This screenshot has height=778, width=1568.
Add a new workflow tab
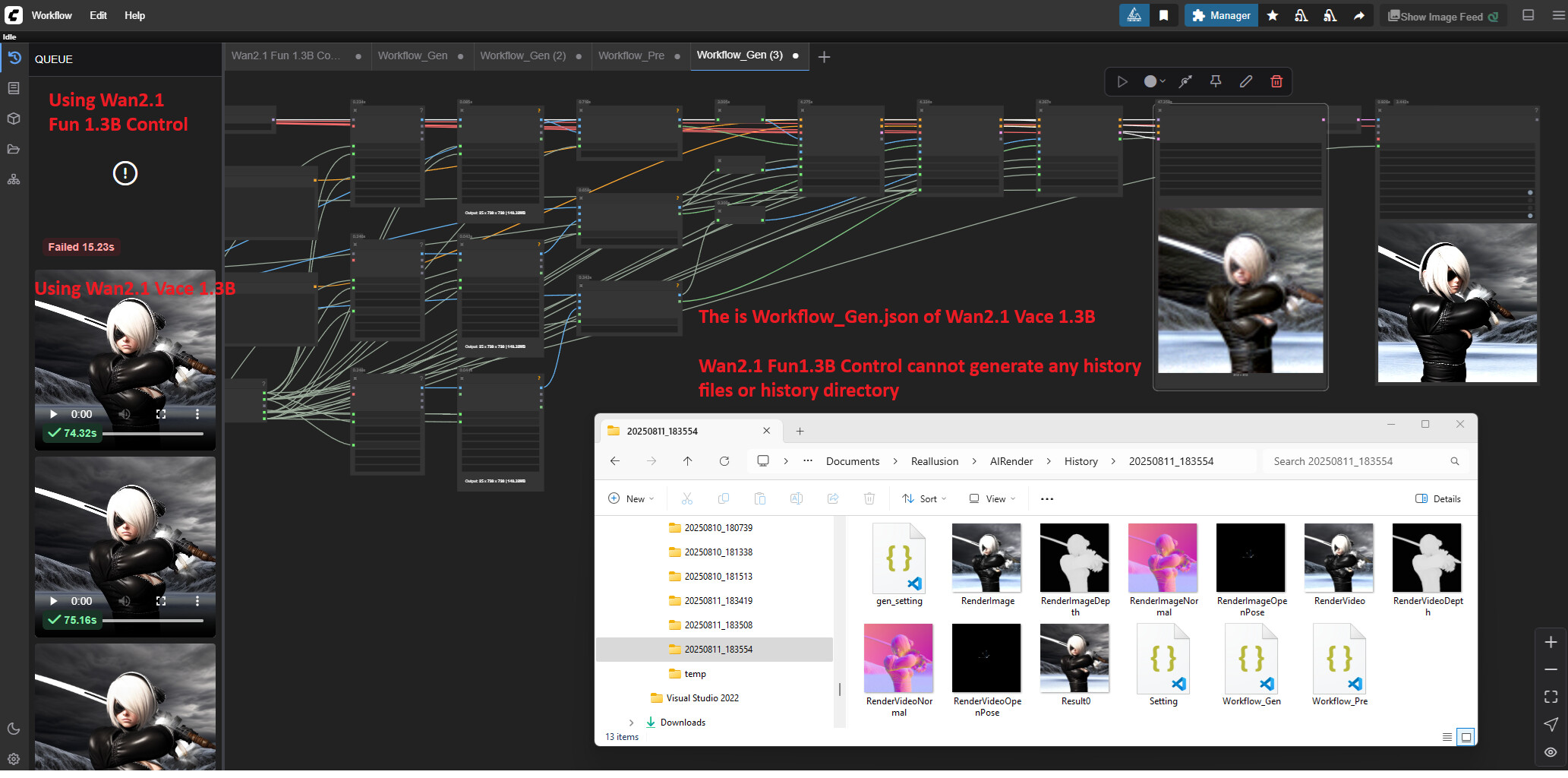[x=824, y=57]
